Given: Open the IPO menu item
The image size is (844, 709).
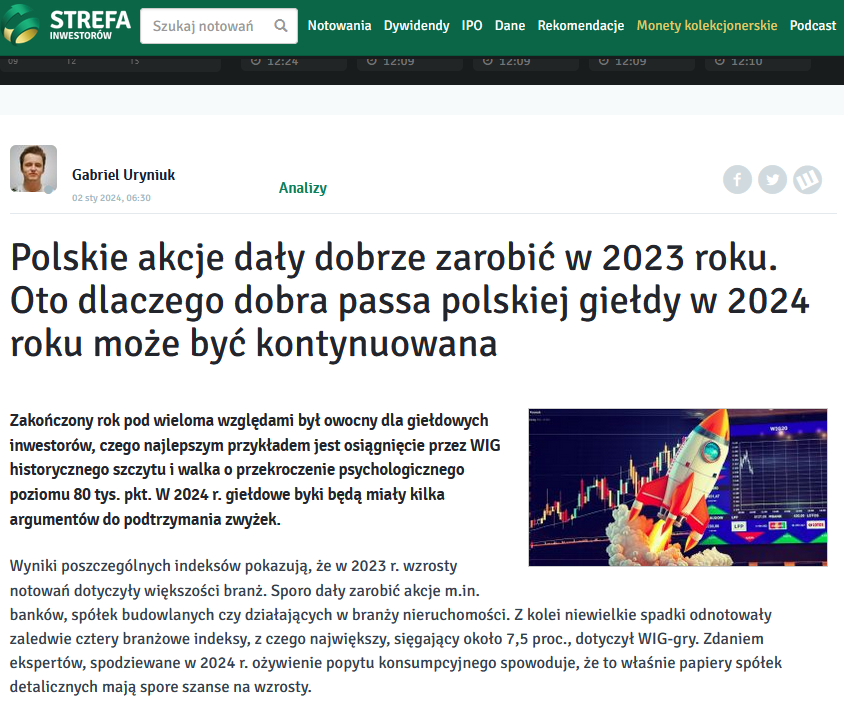Looking at the screenshot, I should click(x=472, y=26).
